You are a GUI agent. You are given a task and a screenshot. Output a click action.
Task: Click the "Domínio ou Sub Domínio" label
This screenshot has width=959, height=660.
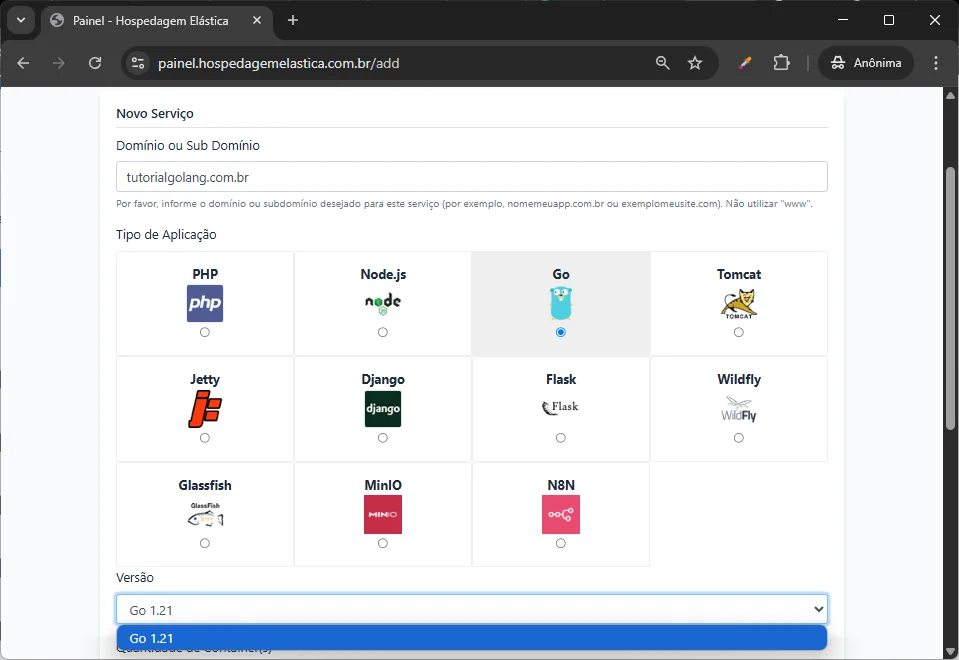point(188,145)
